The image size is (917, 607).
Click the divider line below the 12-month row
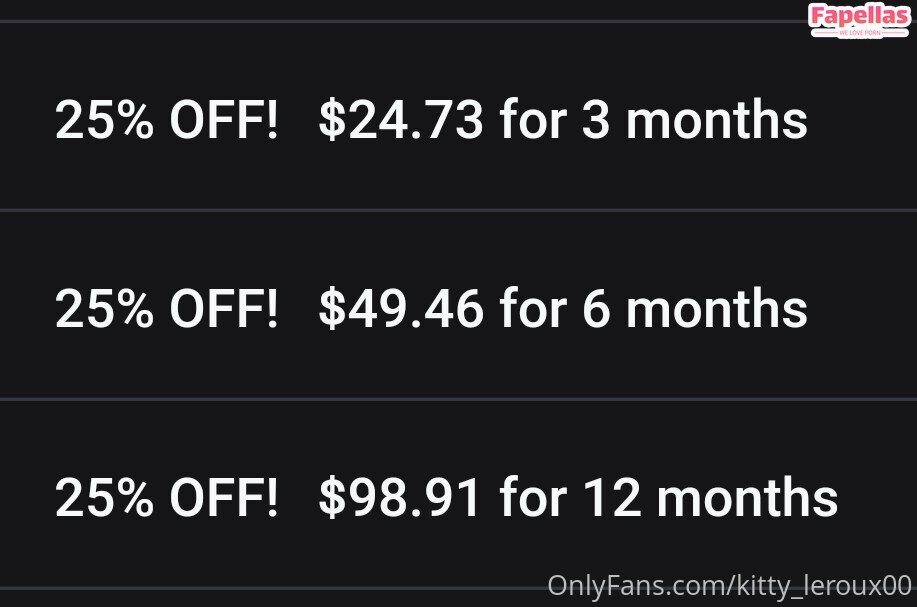click(x=270, y=587)
